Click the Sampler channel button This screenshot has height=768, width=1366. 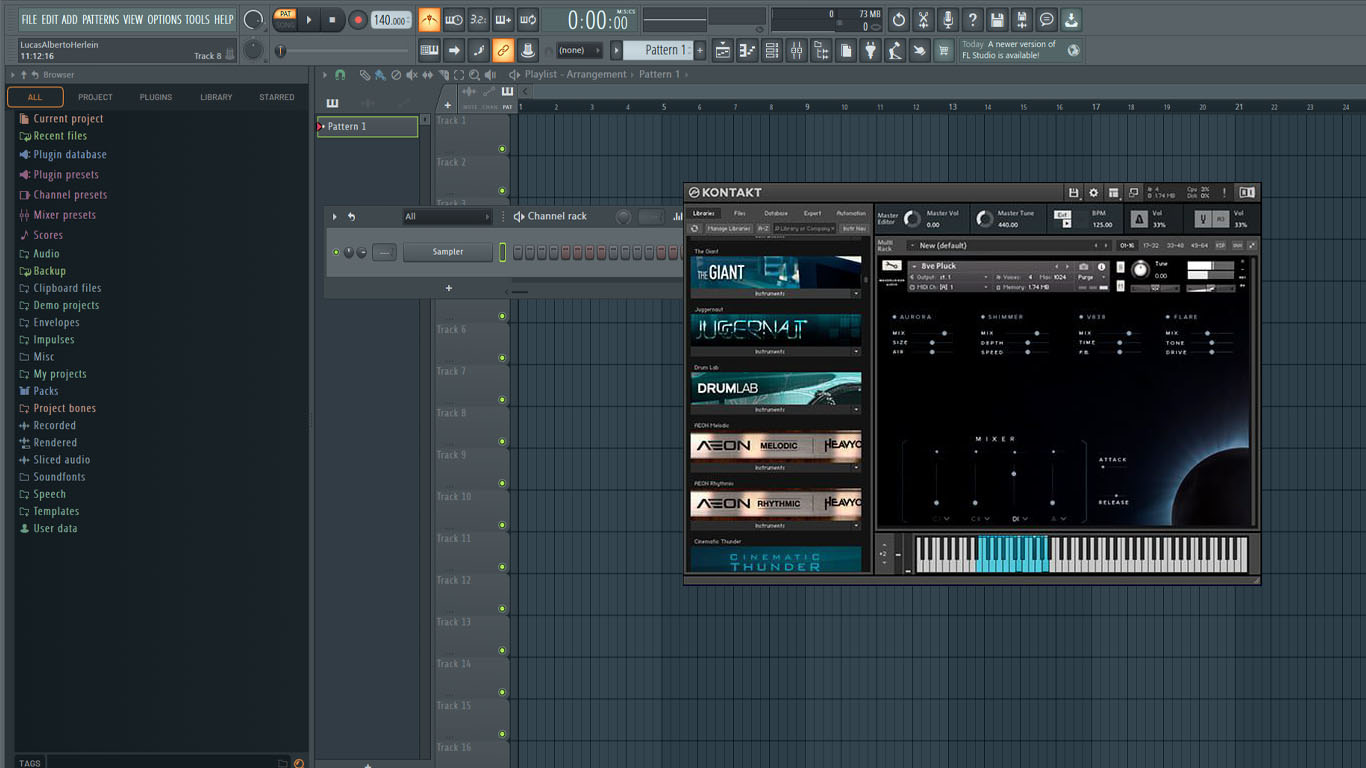448,252
